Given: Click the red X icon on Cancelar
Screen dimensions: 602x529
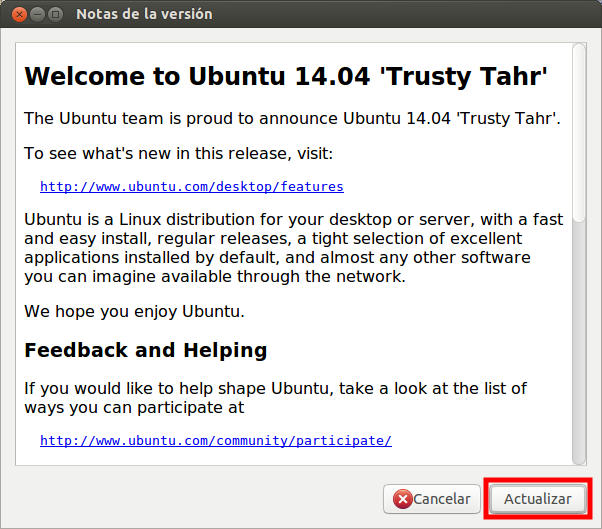Looking at the screenshot, I should (402, 499).
